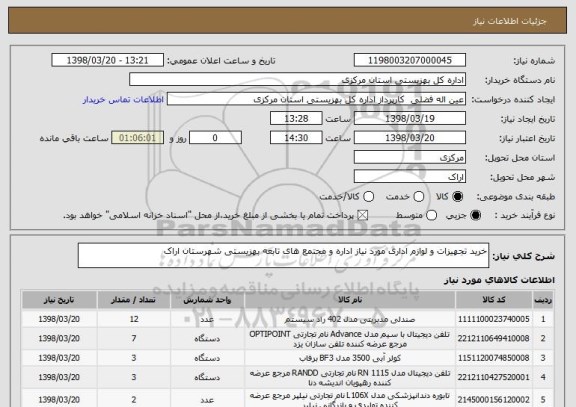The width and height of the screenshot is (576, 407).
Task: Select the 'متوسط' purchase type radio
Action: coord(431,216)
